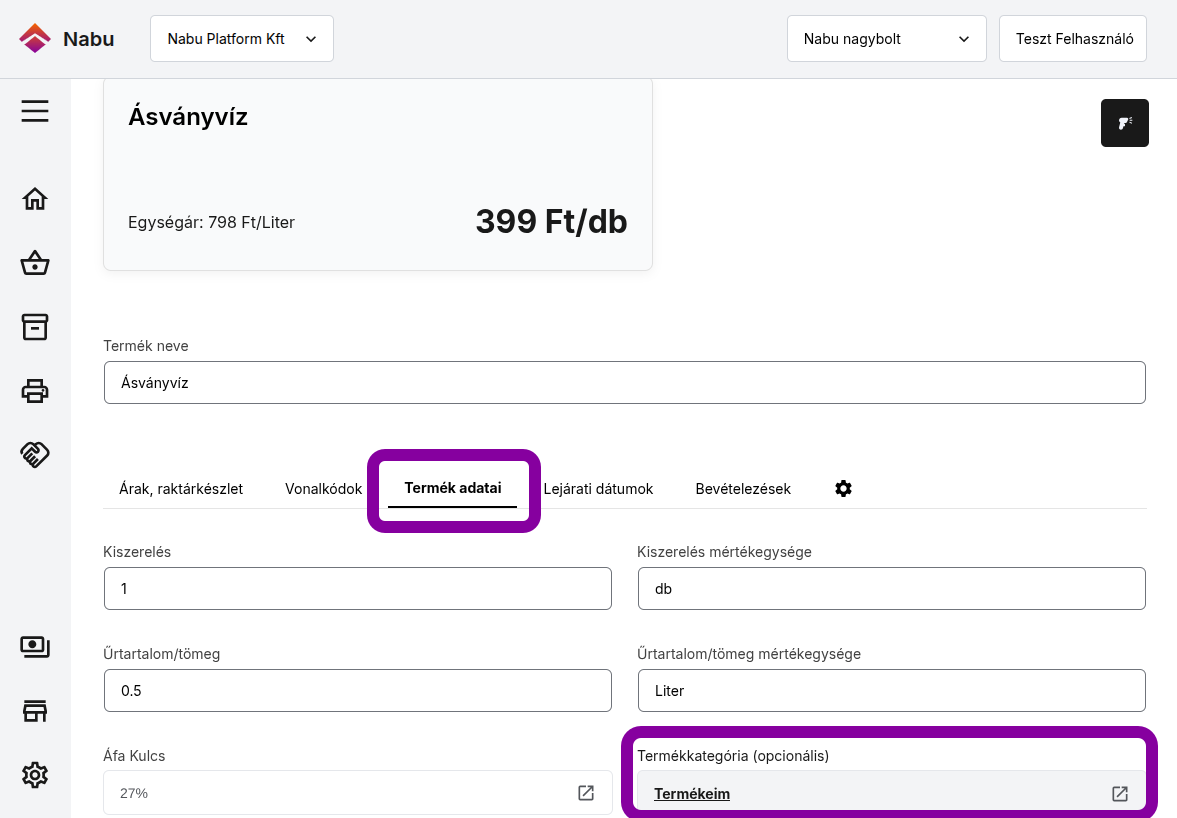Expand the Nabu Platform Kft dropdown

242,39
